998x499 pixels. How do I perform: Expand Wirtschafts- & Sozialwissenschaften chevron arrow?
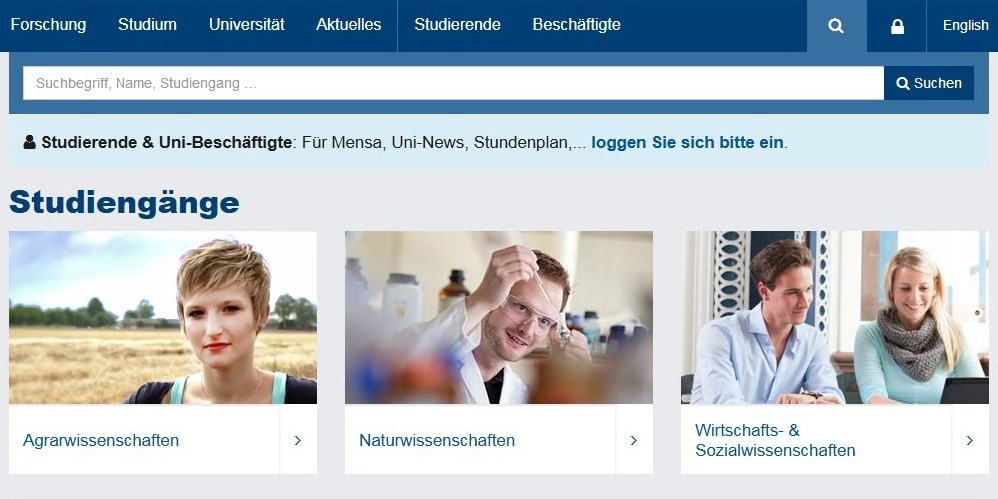[970, 440]
